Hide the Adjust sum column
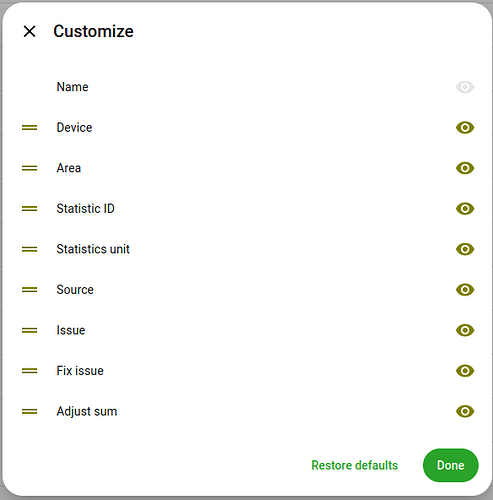 pos(465,411)
